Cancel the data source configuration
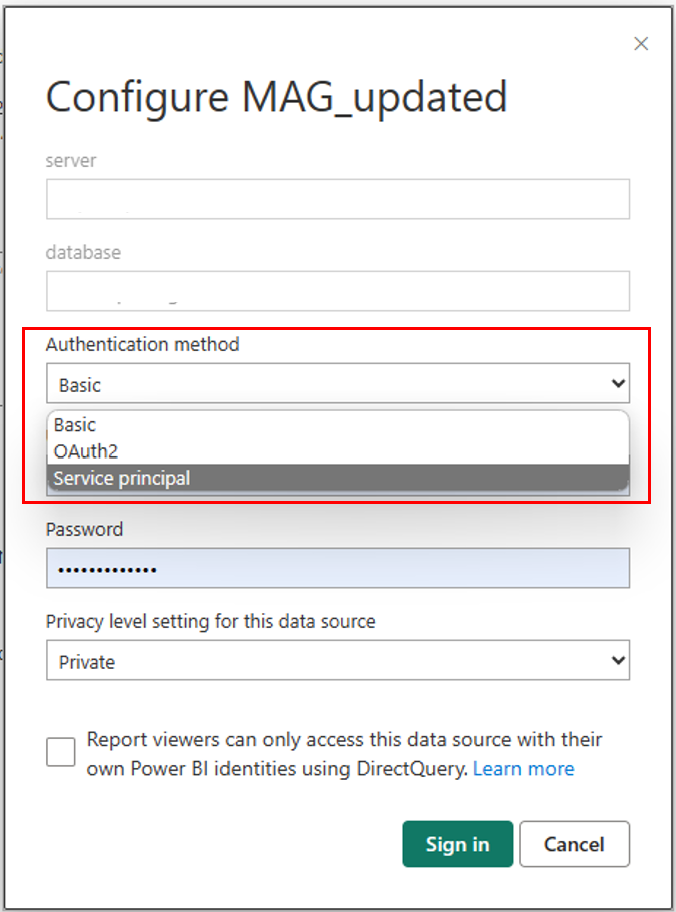This screenshot has width=676, height=912. (x=574, y=844)
